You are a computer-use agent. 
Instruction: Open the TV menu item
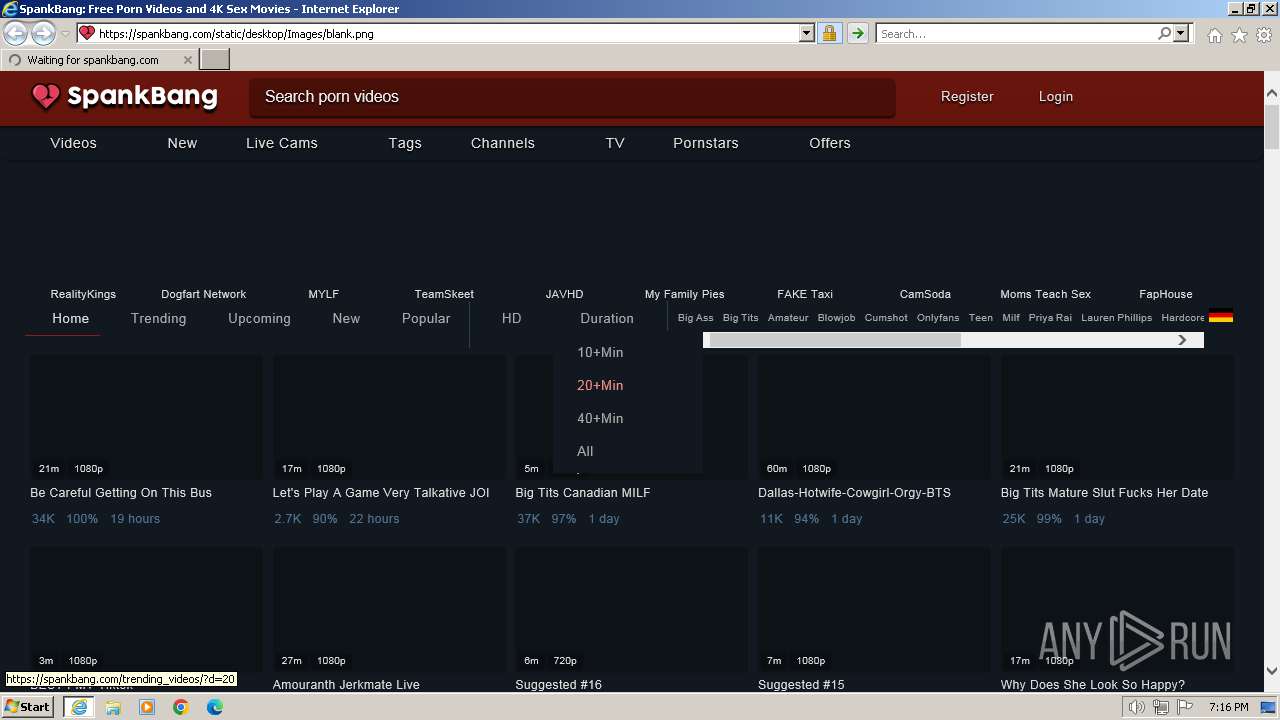click(615, 143)
